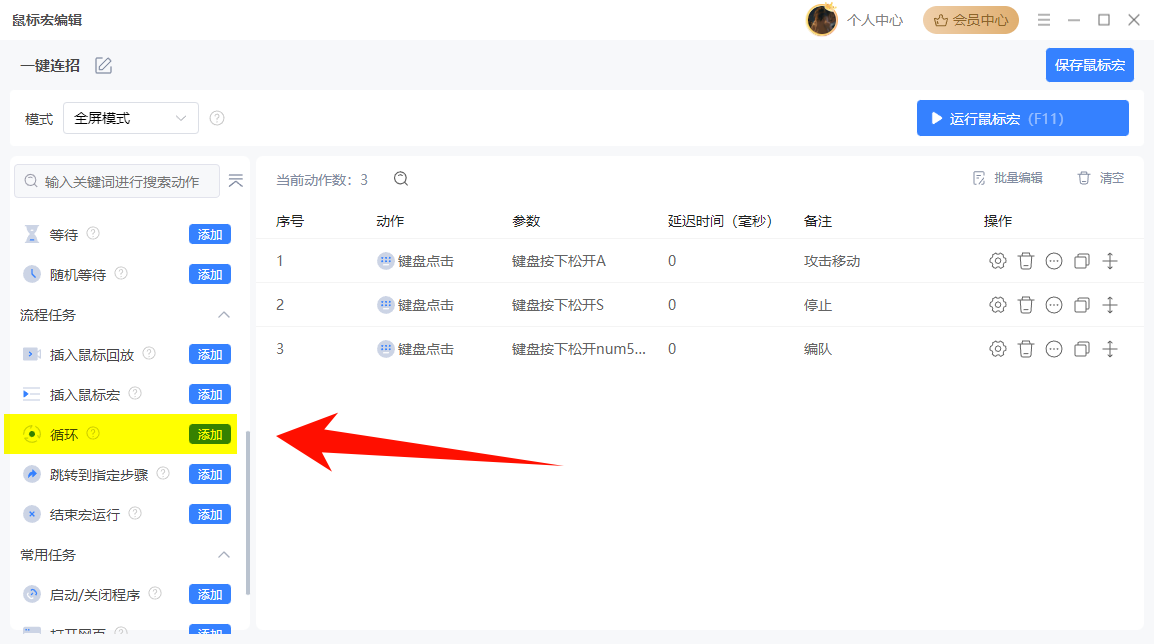This screenshot has height=644, width=1154.
Task: Click the magnifier beside 当前动作数
Action: pyautogui.click(x=400, y=178)
